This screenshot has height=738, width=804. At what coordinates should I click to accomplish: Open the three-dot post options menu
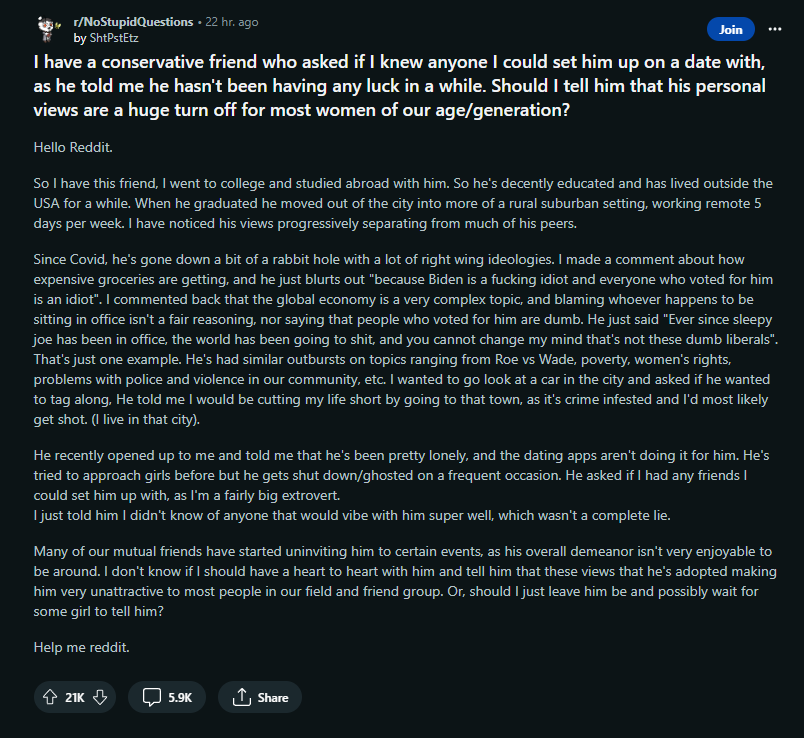[775, 29]
